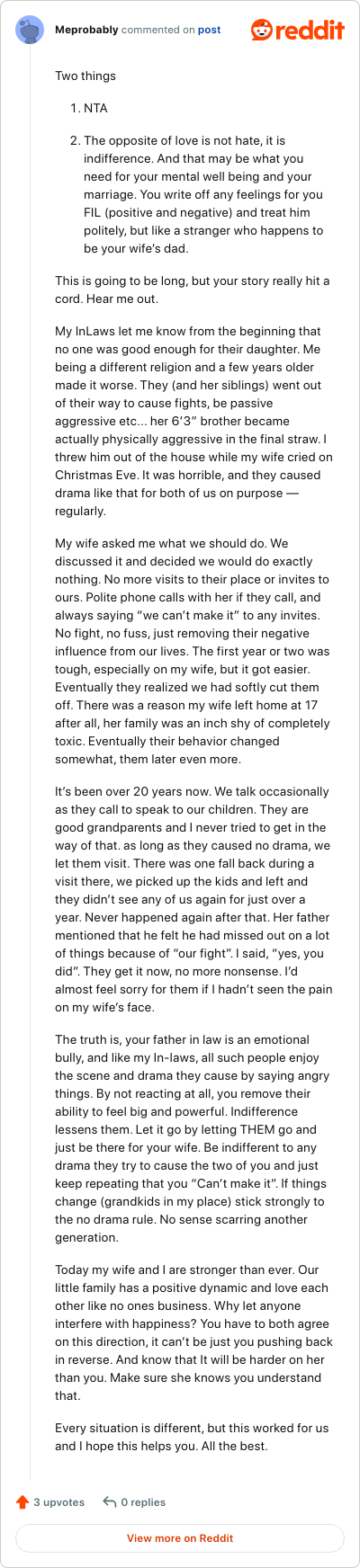Click paragraph starting "It's been over 20 years"

(193, 890)
